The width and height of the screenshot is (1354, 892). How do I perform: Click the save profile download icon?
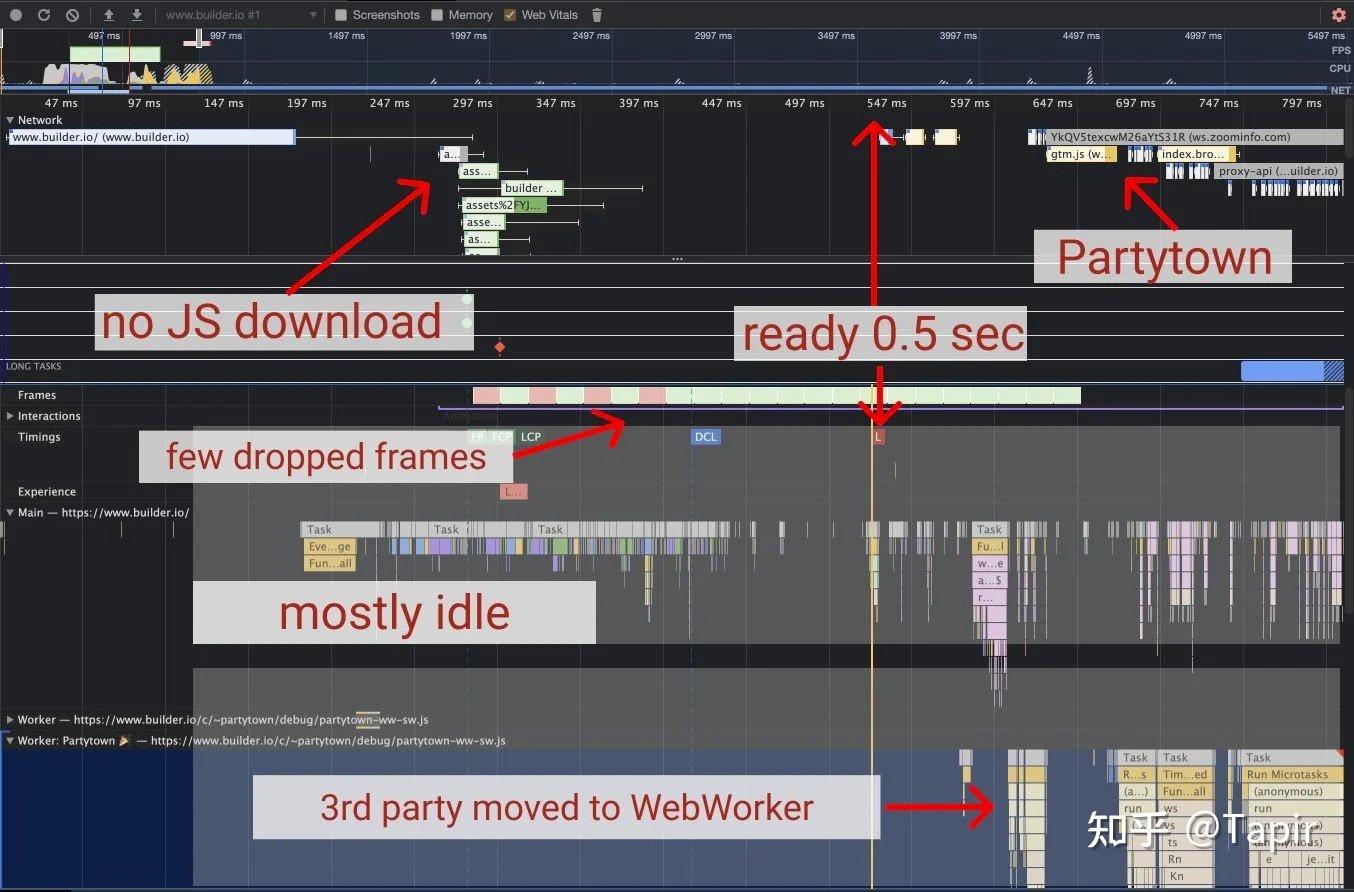pos(136,15)
